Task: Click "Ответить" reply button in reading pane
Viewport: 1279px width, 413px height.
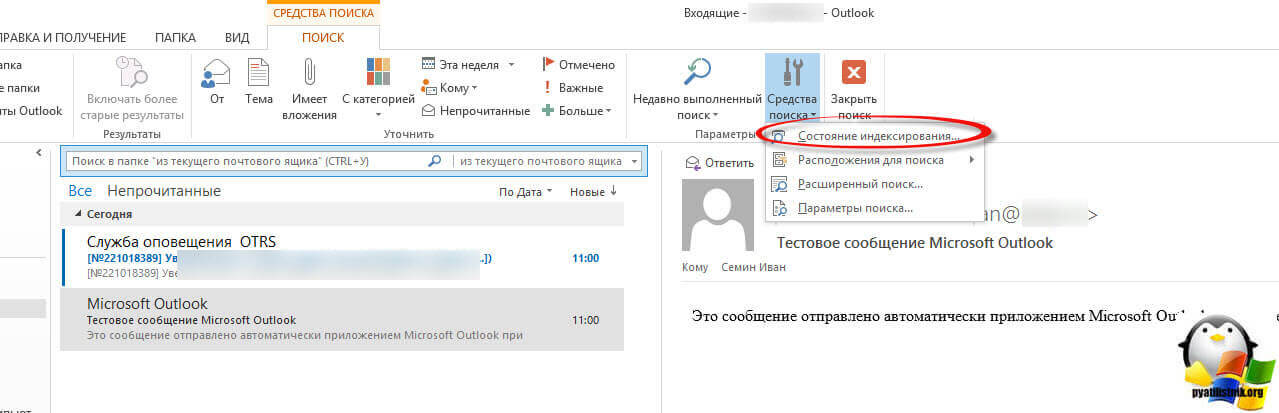Action: click(x=719, y=162)
